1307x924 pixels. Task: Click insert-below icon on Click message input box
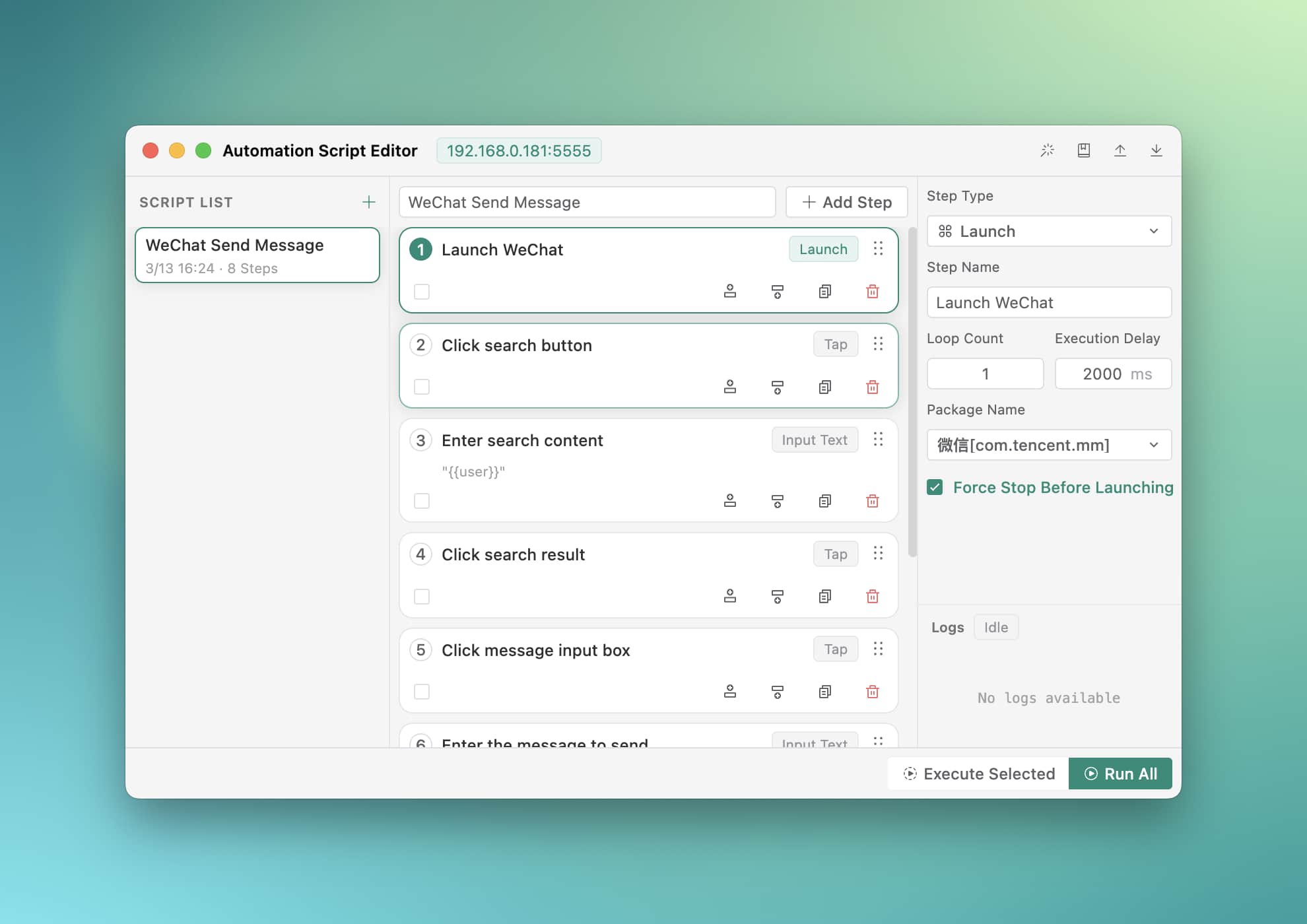[x=778, y=692]
